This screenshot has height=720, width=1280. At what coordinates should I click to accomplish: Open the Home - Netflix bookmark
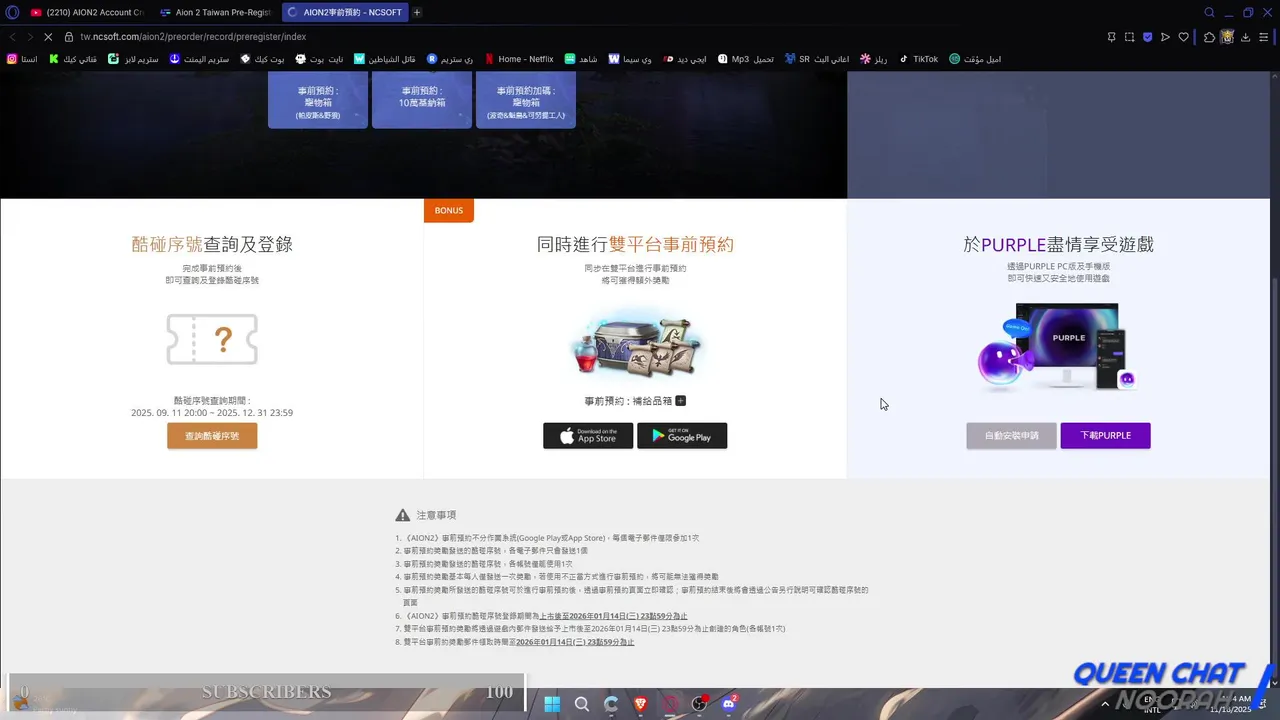coord(519,59)
